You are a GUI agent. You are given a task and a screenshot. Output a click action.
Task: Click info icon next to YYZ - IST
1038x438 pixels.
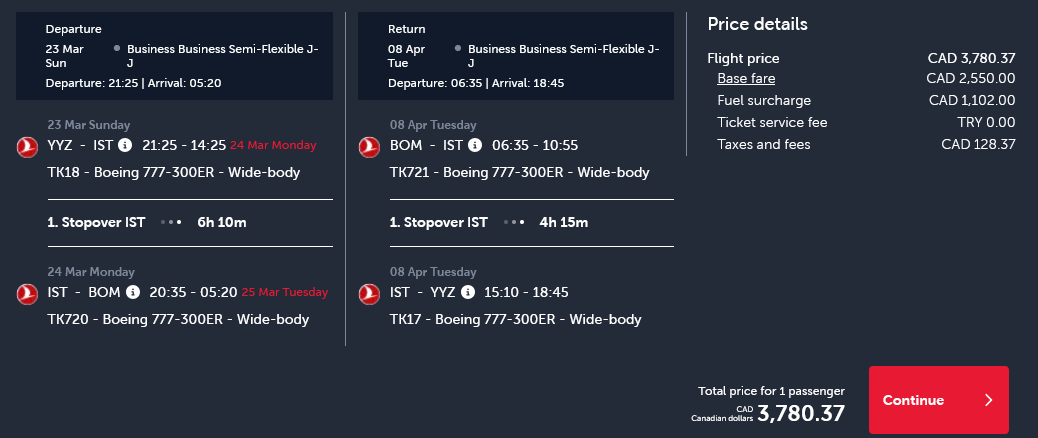click(125, 145)
